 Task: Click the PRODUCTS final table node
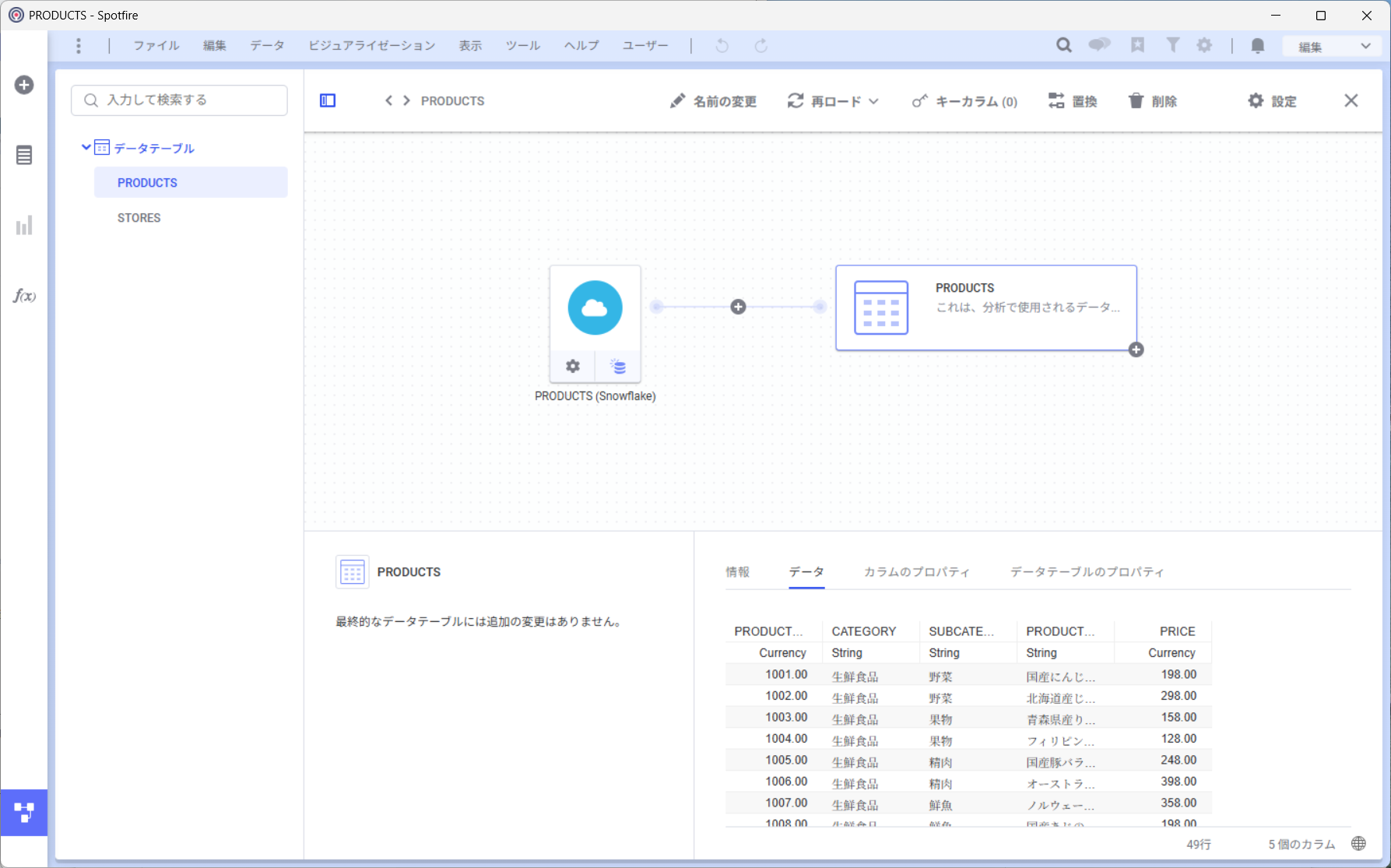pos(986,307)
